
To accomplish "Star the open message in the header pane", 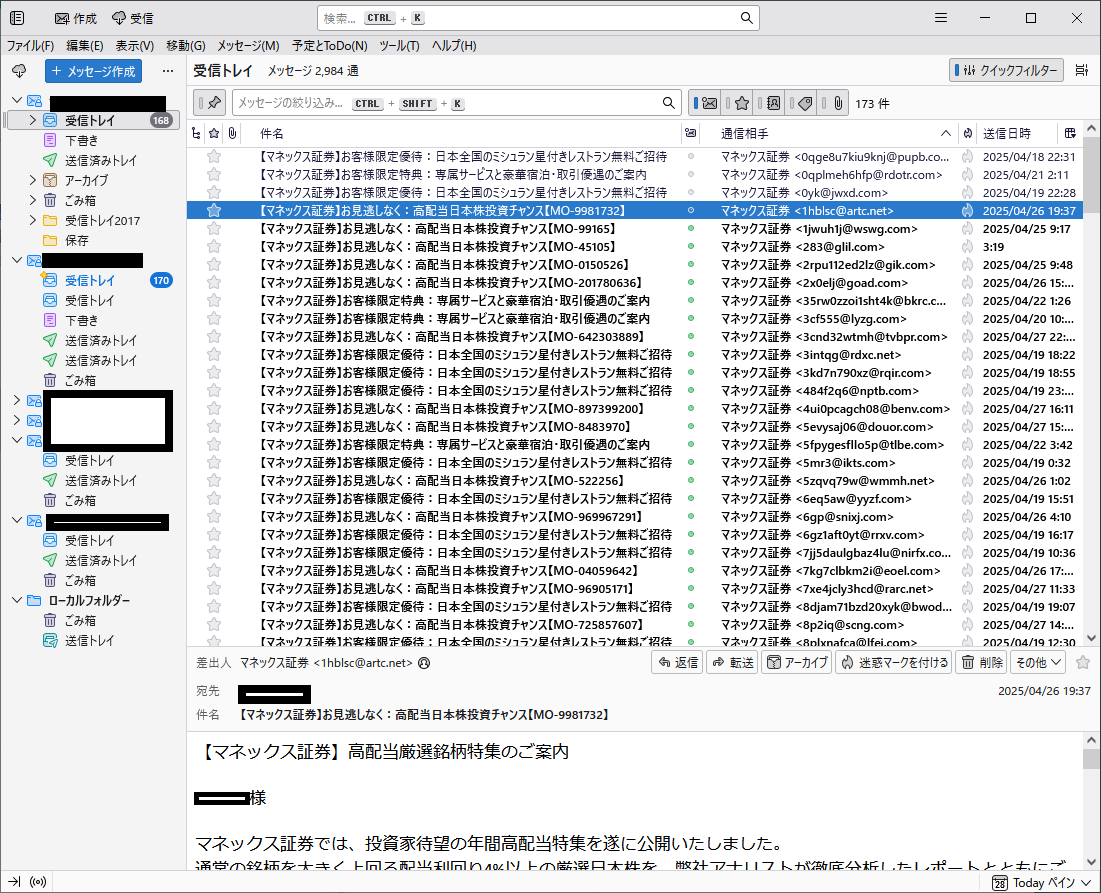I will [1083, 662].
